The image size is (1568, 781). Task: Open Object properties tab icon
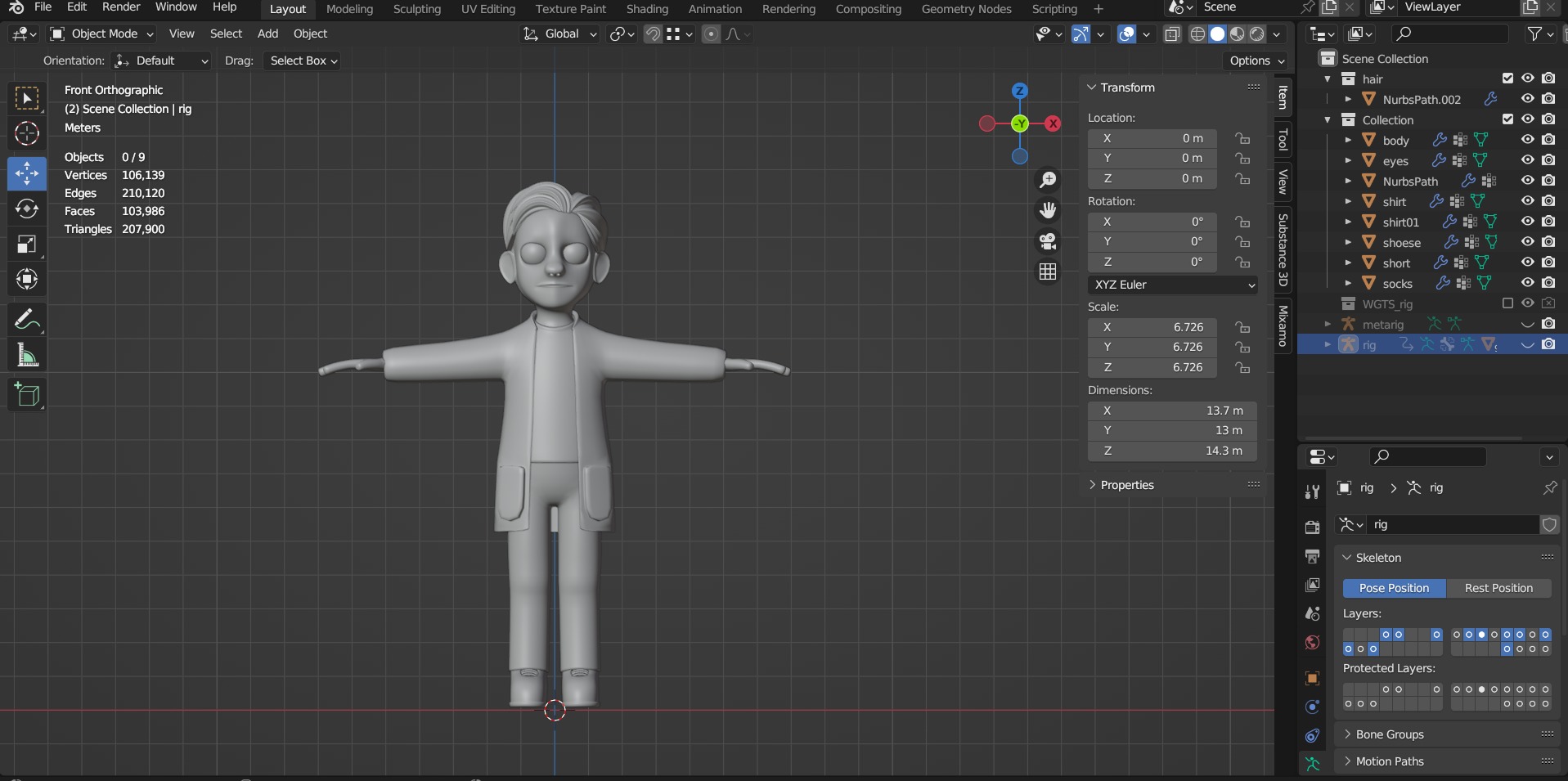coord(1313,678)
